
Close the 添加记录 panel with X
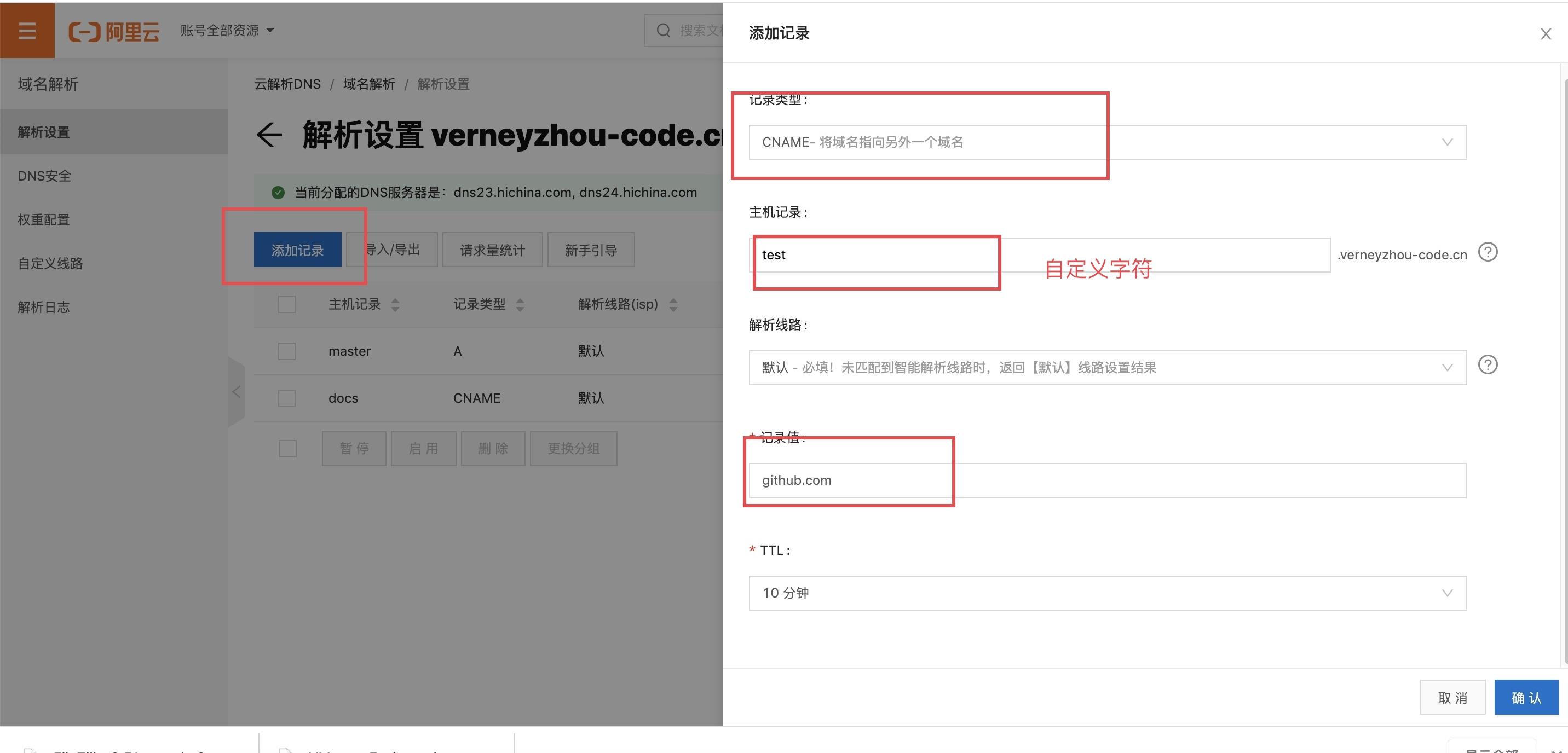(x=1546, y=34)
